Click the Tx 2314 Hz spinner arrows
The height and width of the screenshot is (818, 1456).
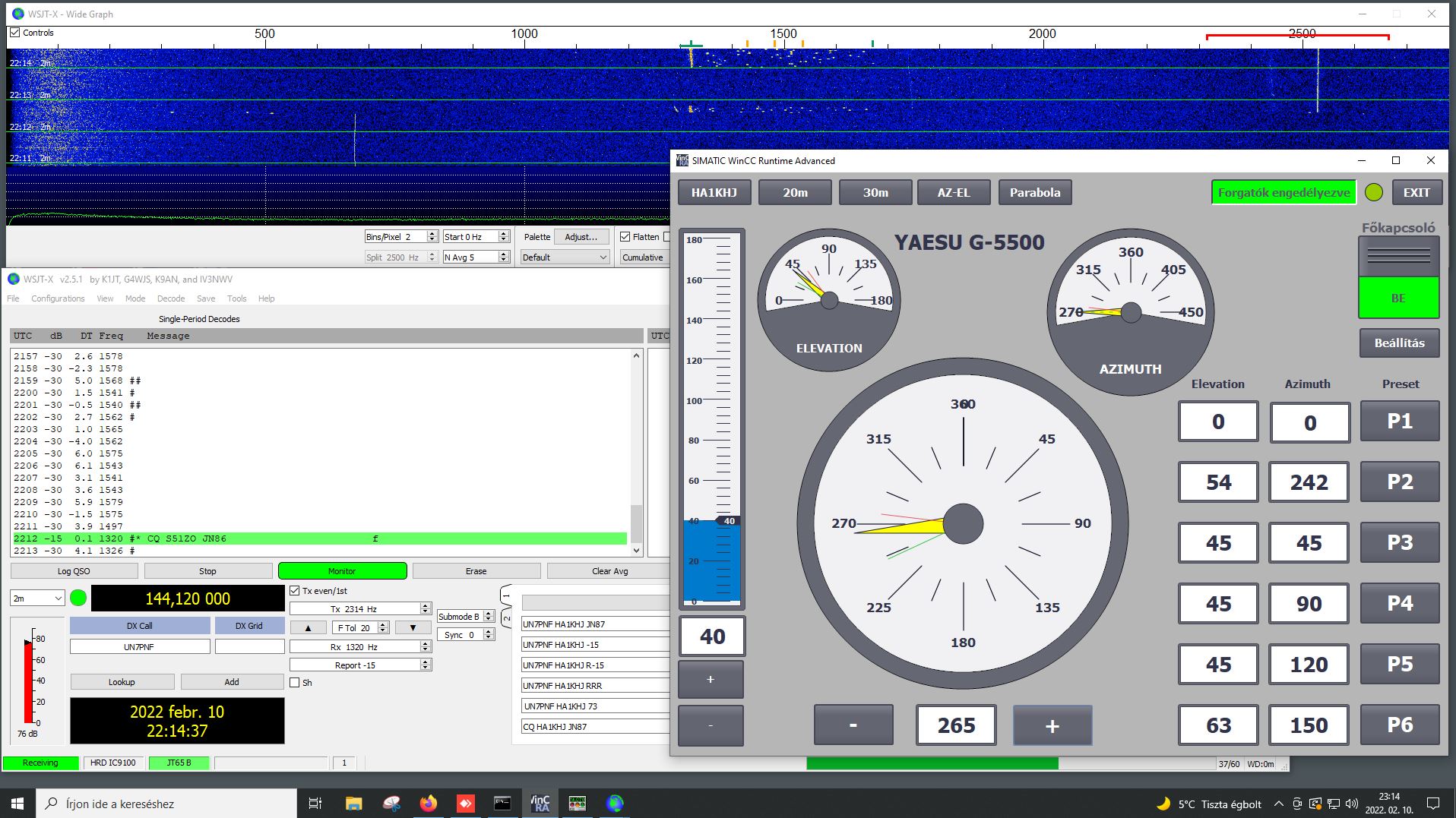coord(426,609)
